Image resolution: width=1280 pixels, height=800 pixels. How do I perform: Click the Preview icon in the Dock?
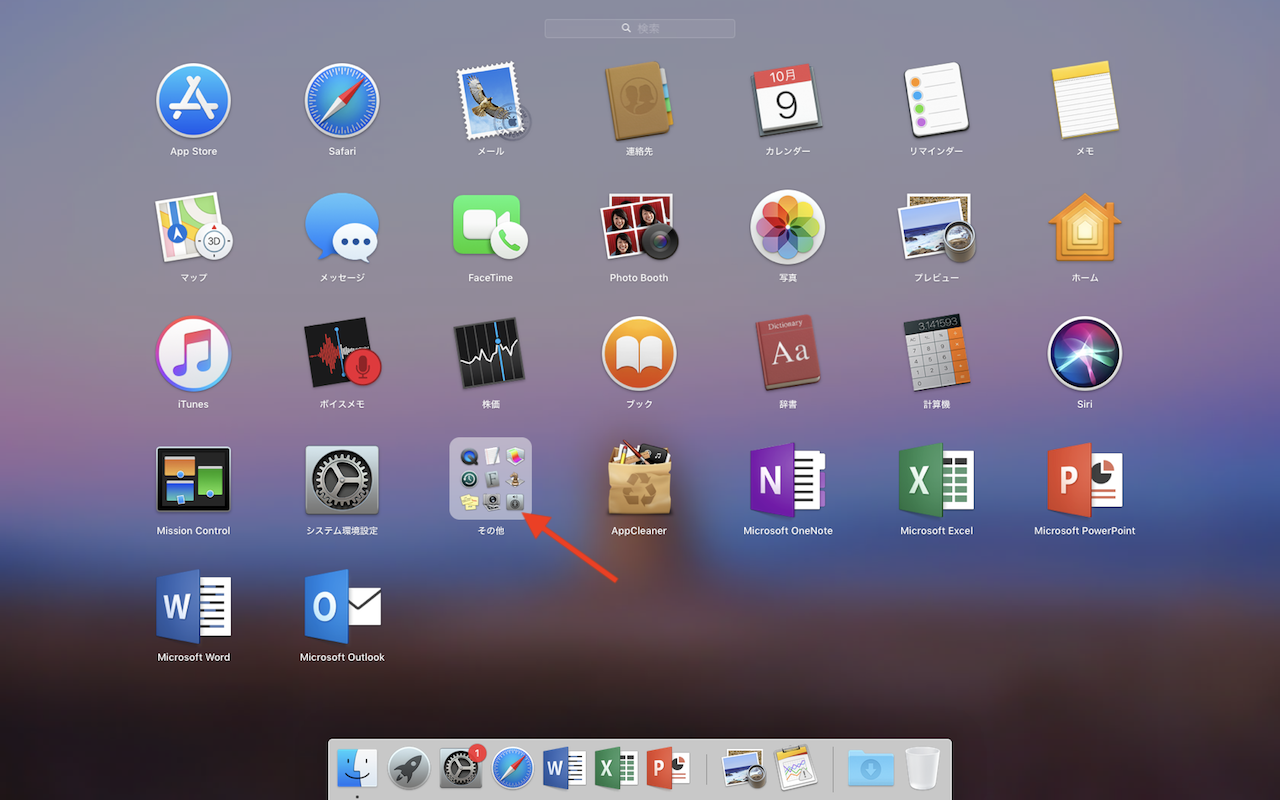[744, 768]
